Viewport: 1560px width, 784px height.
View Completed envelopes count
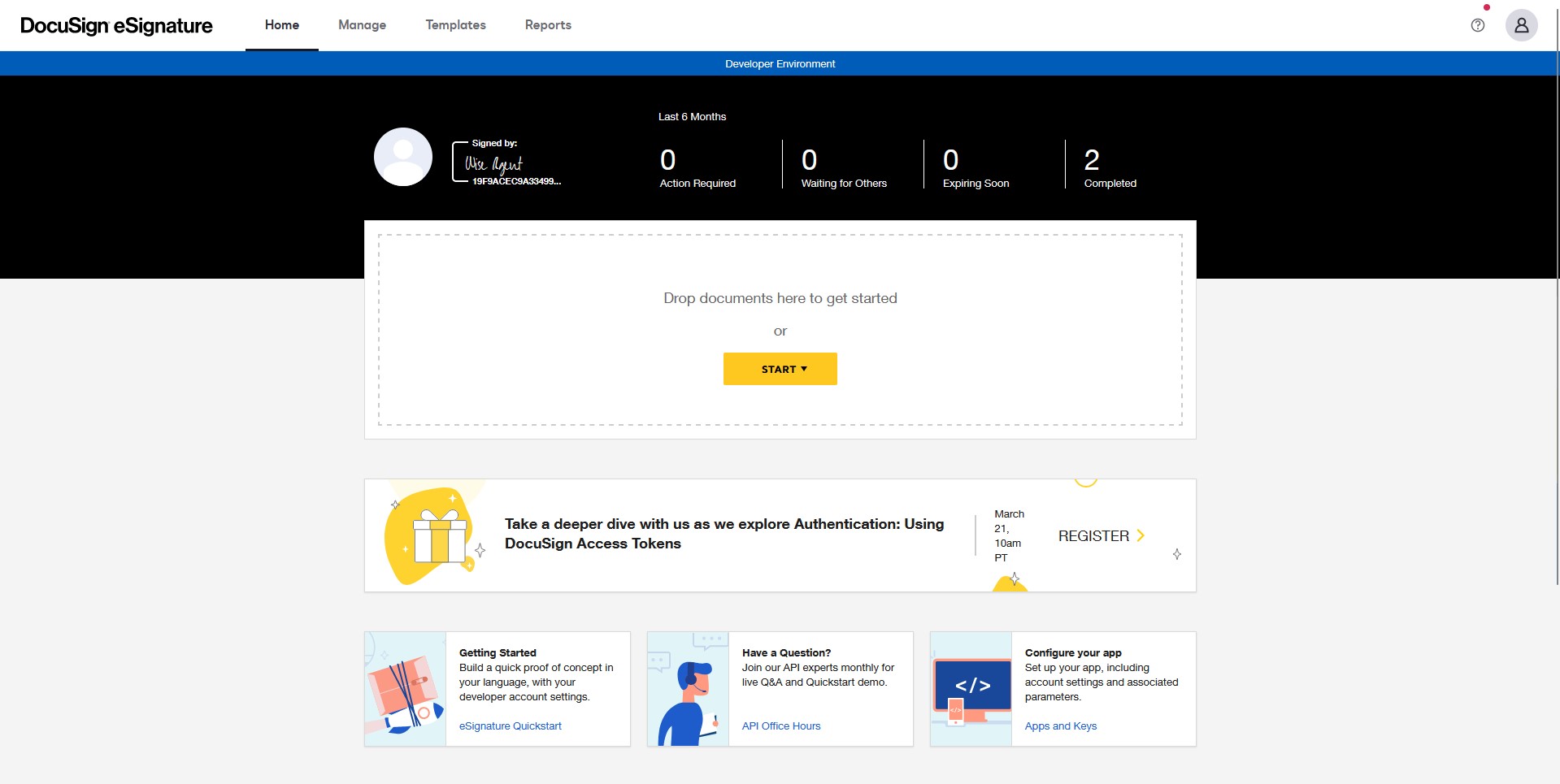1110,168
